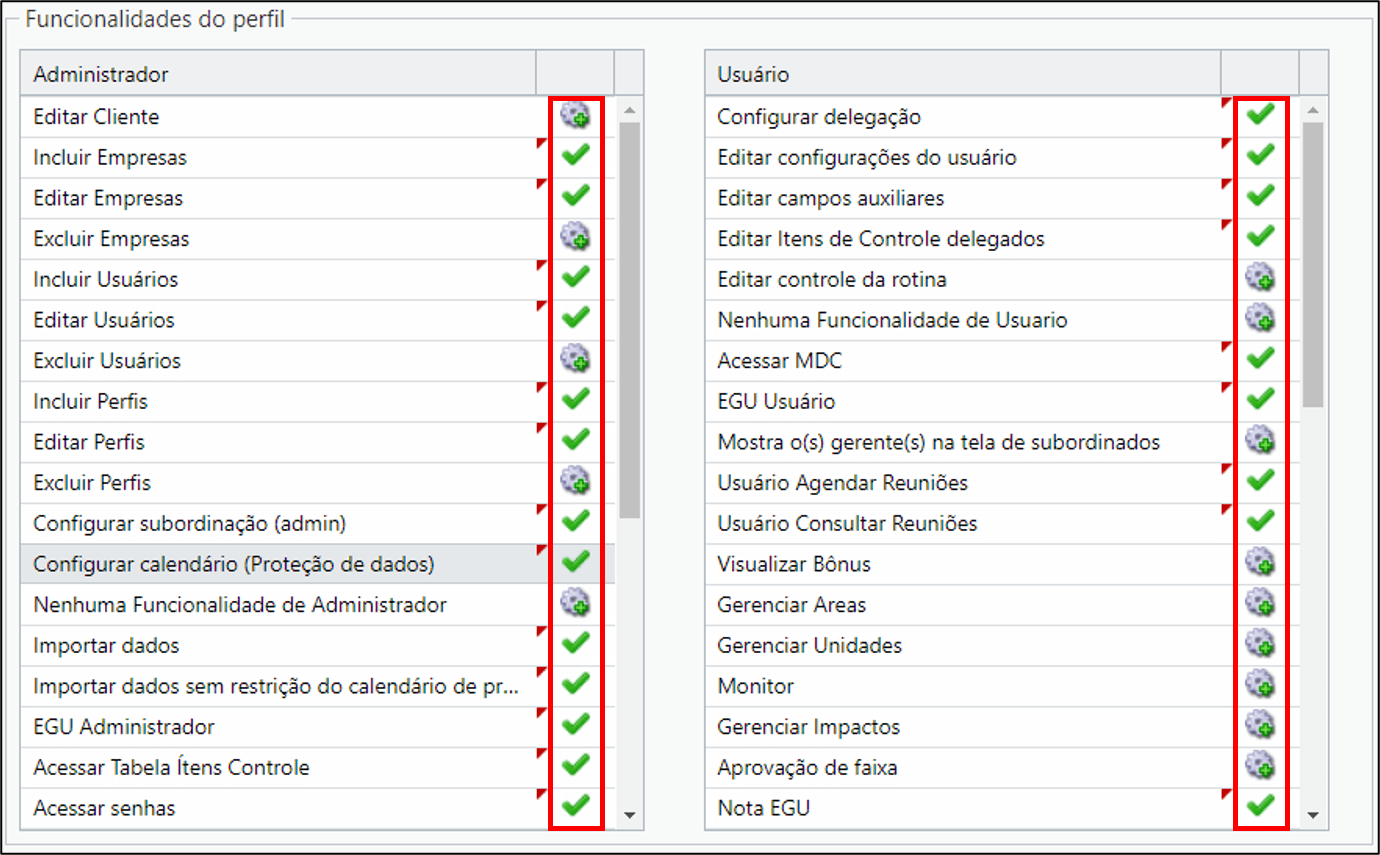Select the Configurar calendário (Proteção de dados) row

pyautogui.click(x=317, y=564)
